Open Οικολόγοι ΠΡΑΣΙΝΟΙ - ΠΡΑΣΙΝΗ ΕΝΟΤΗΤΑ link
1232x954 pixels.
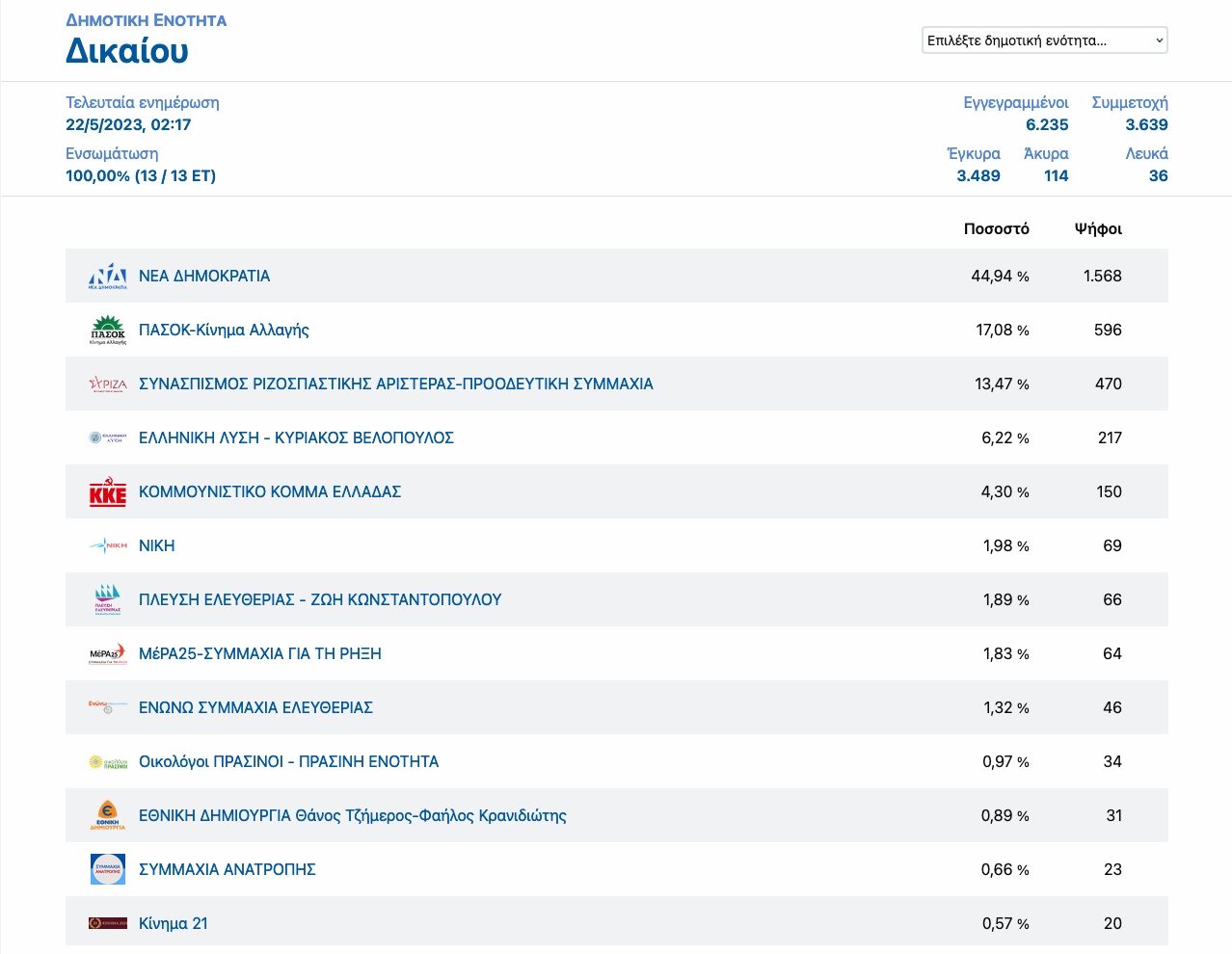[288, 761]
